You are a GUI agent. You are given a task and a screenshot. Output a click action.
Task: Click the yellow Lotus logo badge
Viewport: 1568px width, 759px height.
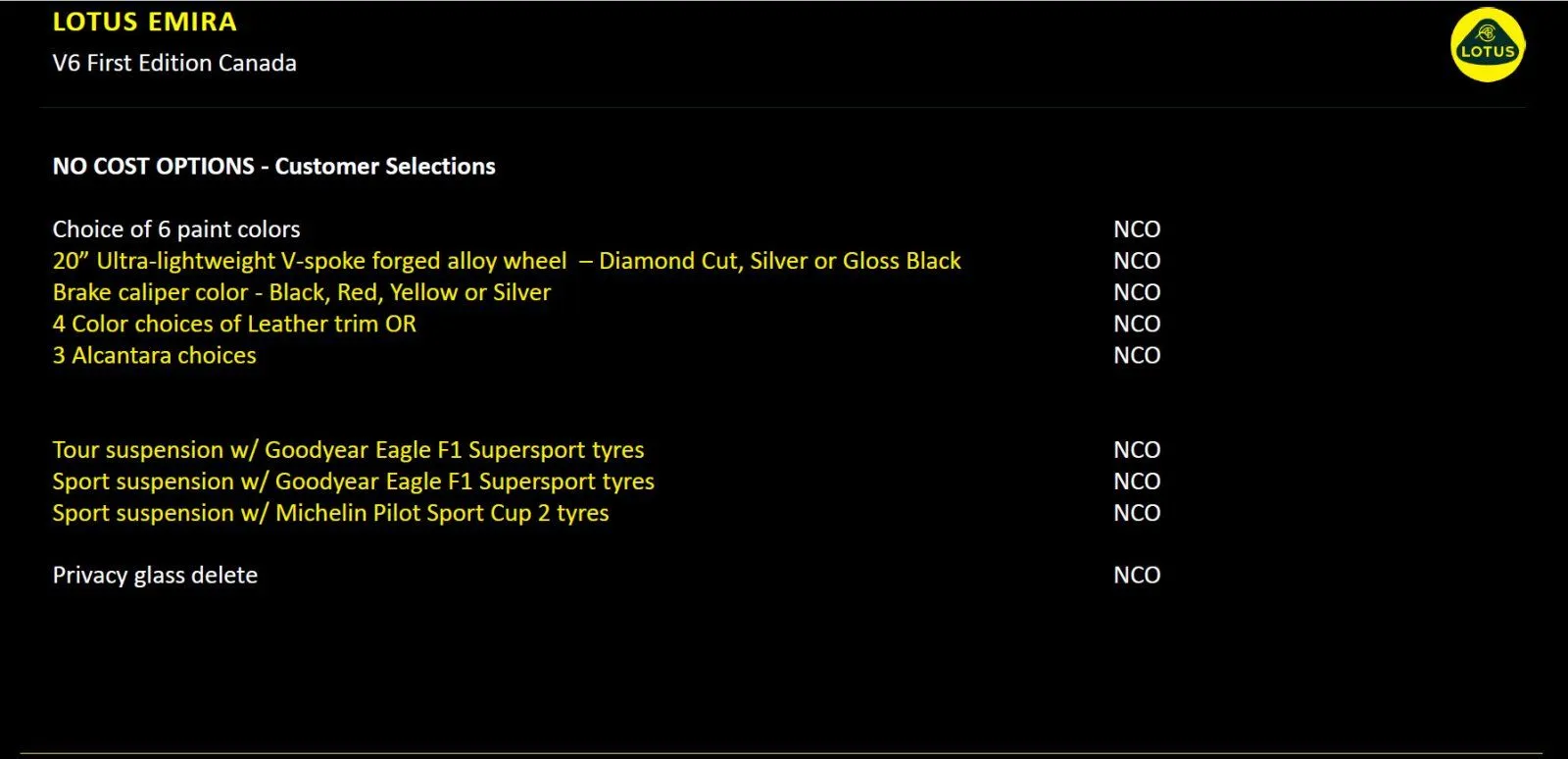(1487, 45)
